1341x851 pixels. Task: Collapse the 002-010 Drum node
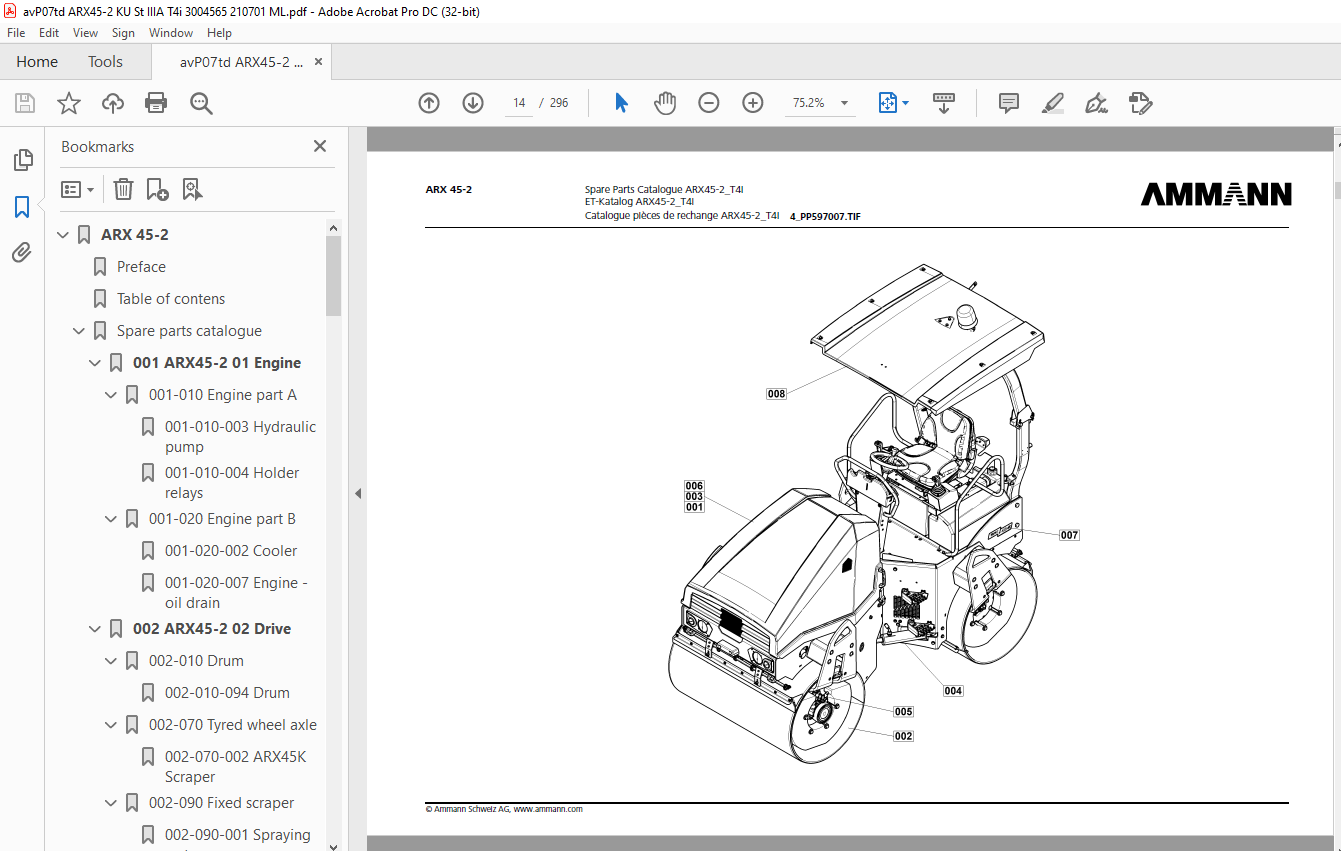111,661
